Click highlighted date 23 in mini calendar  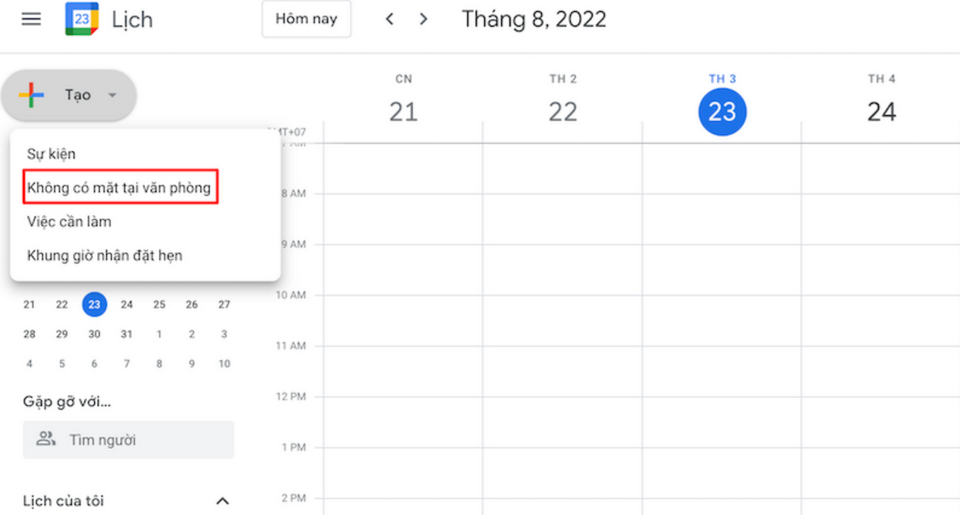tap(94, 304)
